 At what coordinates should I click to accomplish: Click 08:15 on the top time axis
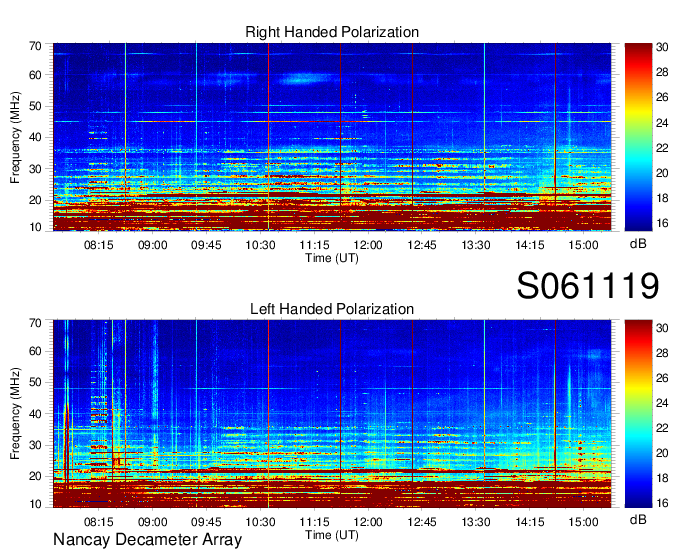(x=98, y=245)
